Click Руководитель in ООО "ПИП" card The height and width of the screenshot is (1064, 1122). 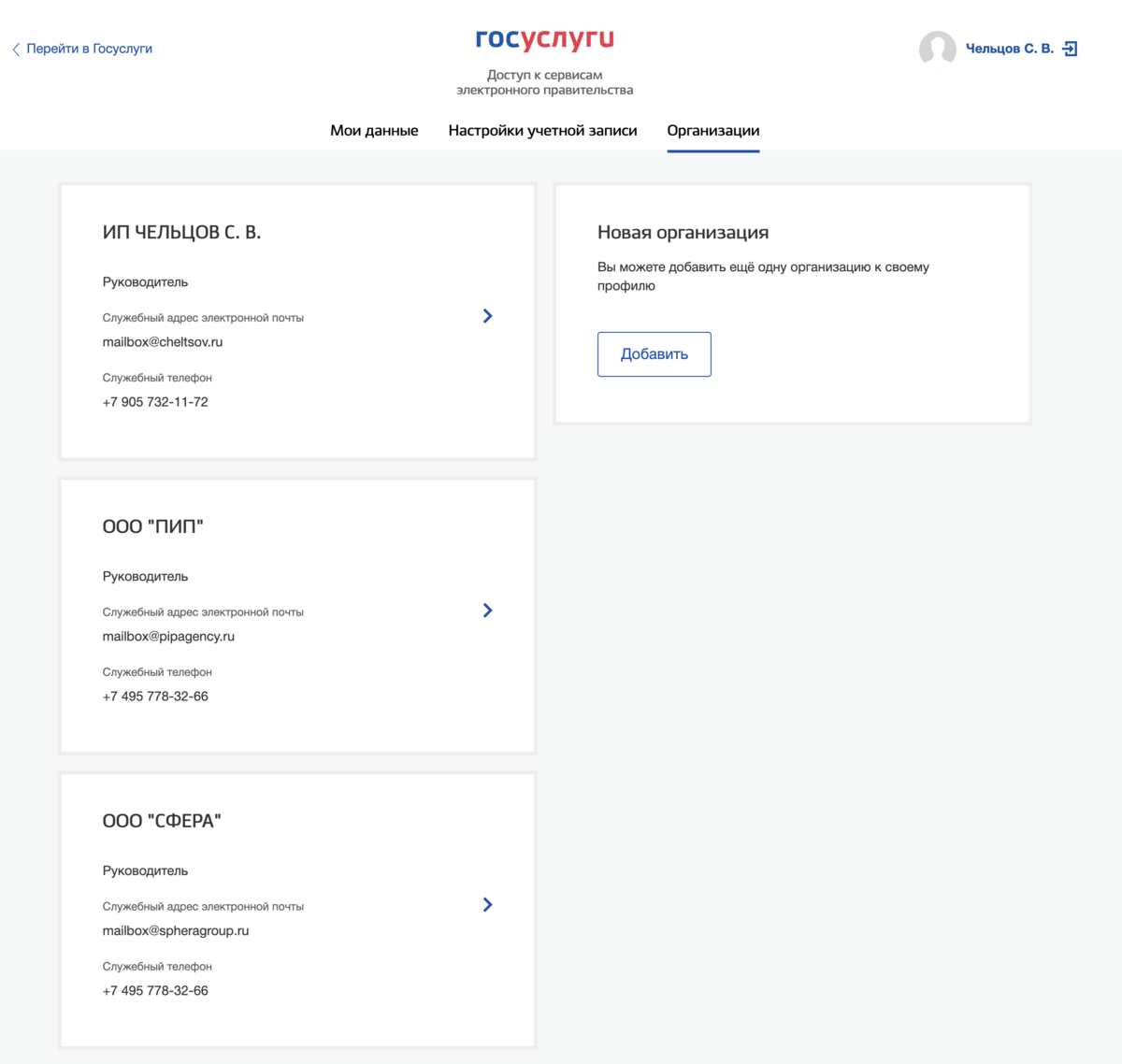[145, 577]
